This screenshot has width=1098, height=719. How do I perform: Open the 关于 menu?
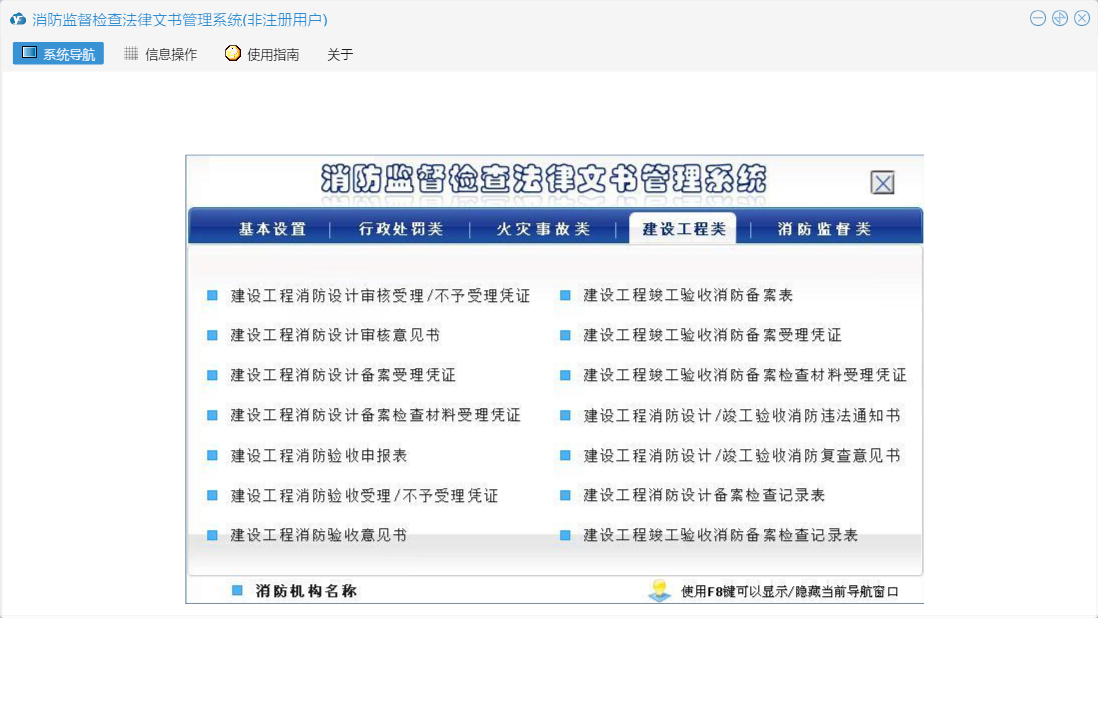(340, 55)
